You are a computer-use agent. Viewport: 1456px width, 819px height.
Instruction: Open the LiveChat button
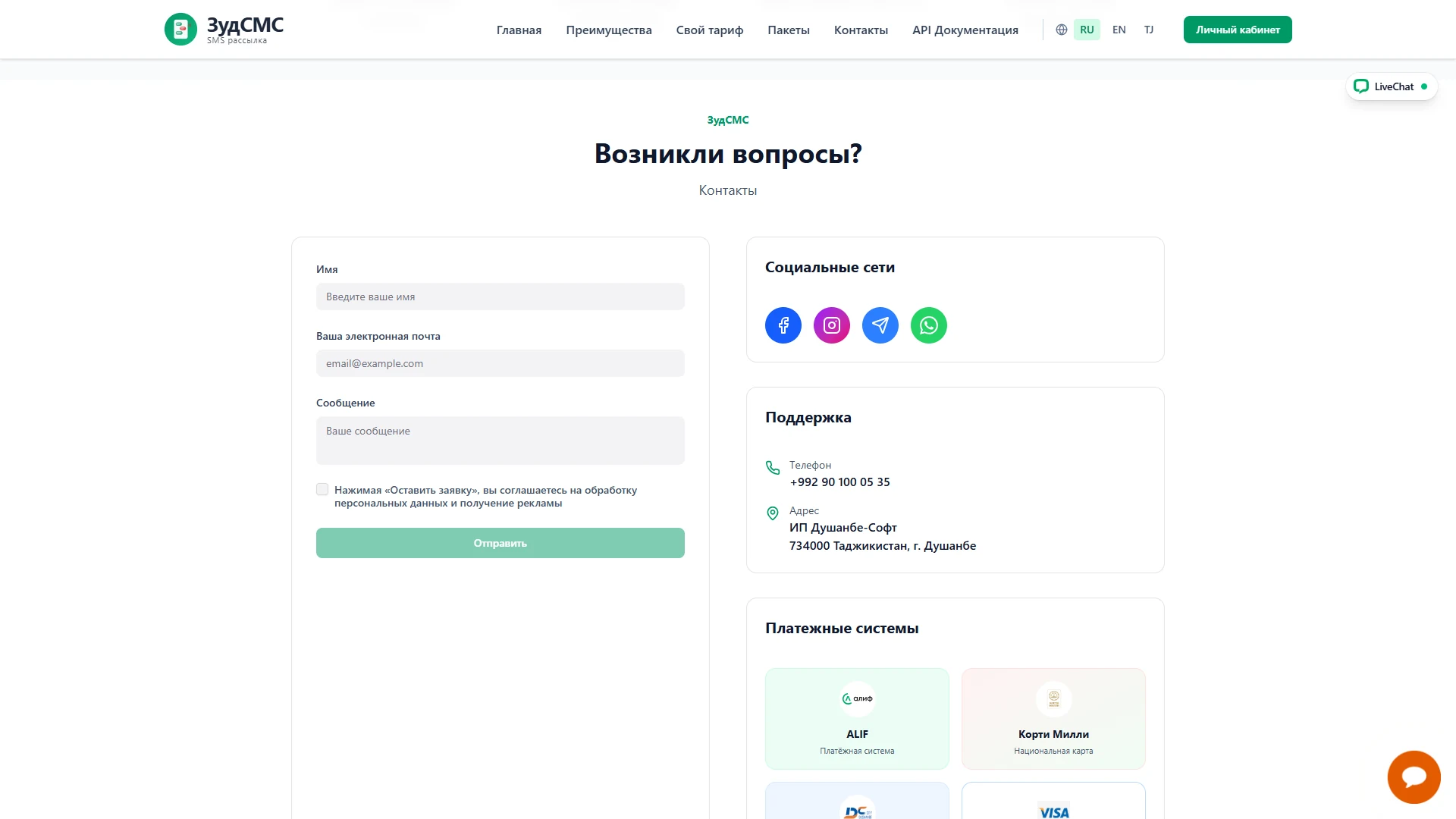[x=1392, y=86]
